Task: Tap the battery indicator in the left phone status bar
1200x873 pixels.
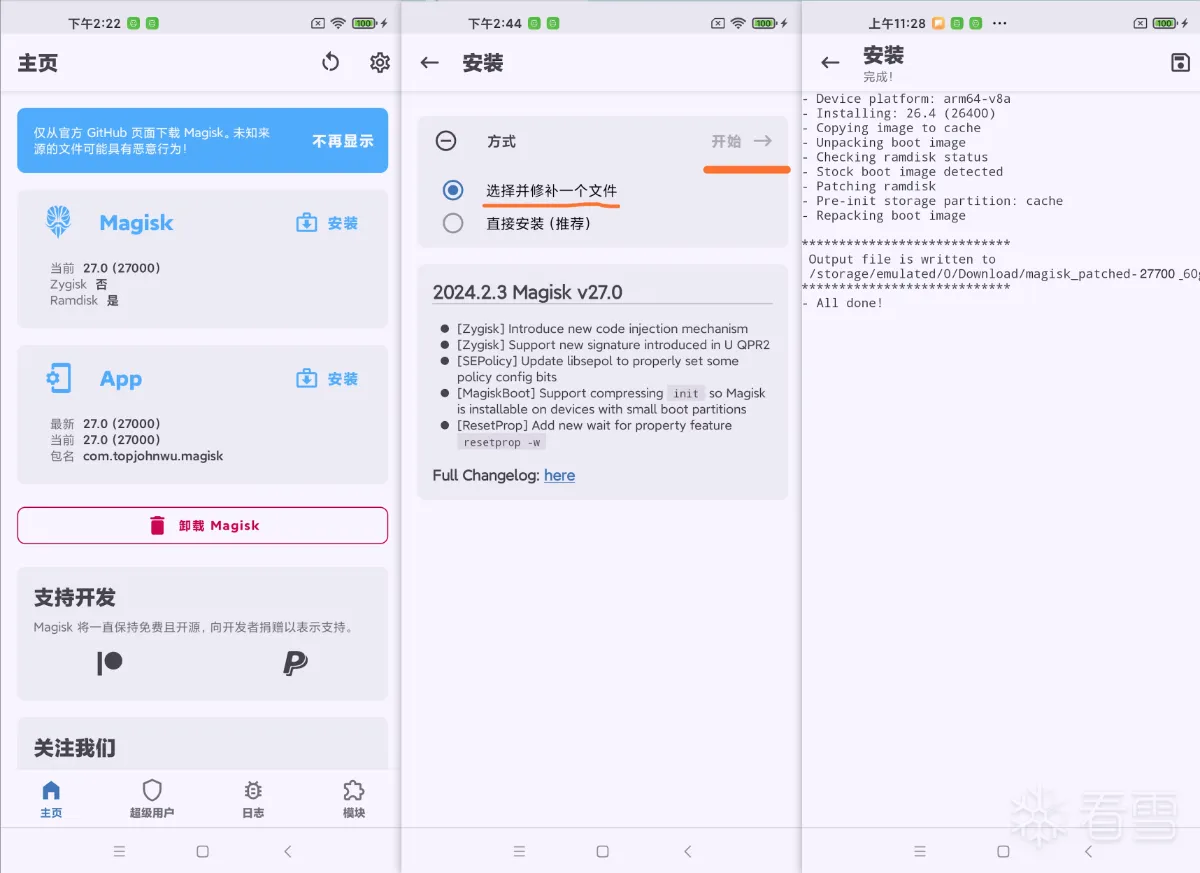Action: 365,23
